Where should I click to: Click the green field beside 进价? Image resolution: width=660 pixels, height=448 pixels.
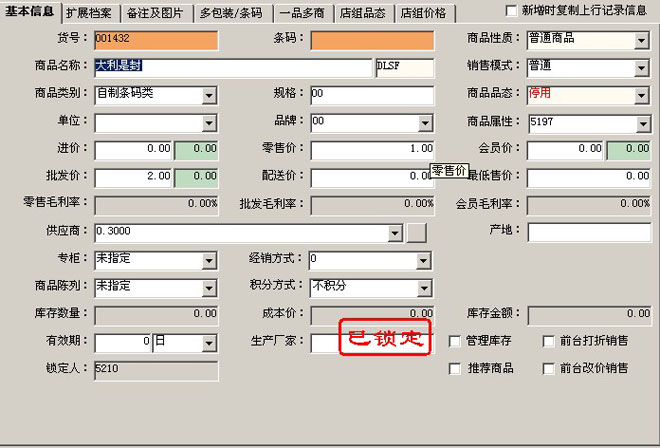tap(196, 150)
